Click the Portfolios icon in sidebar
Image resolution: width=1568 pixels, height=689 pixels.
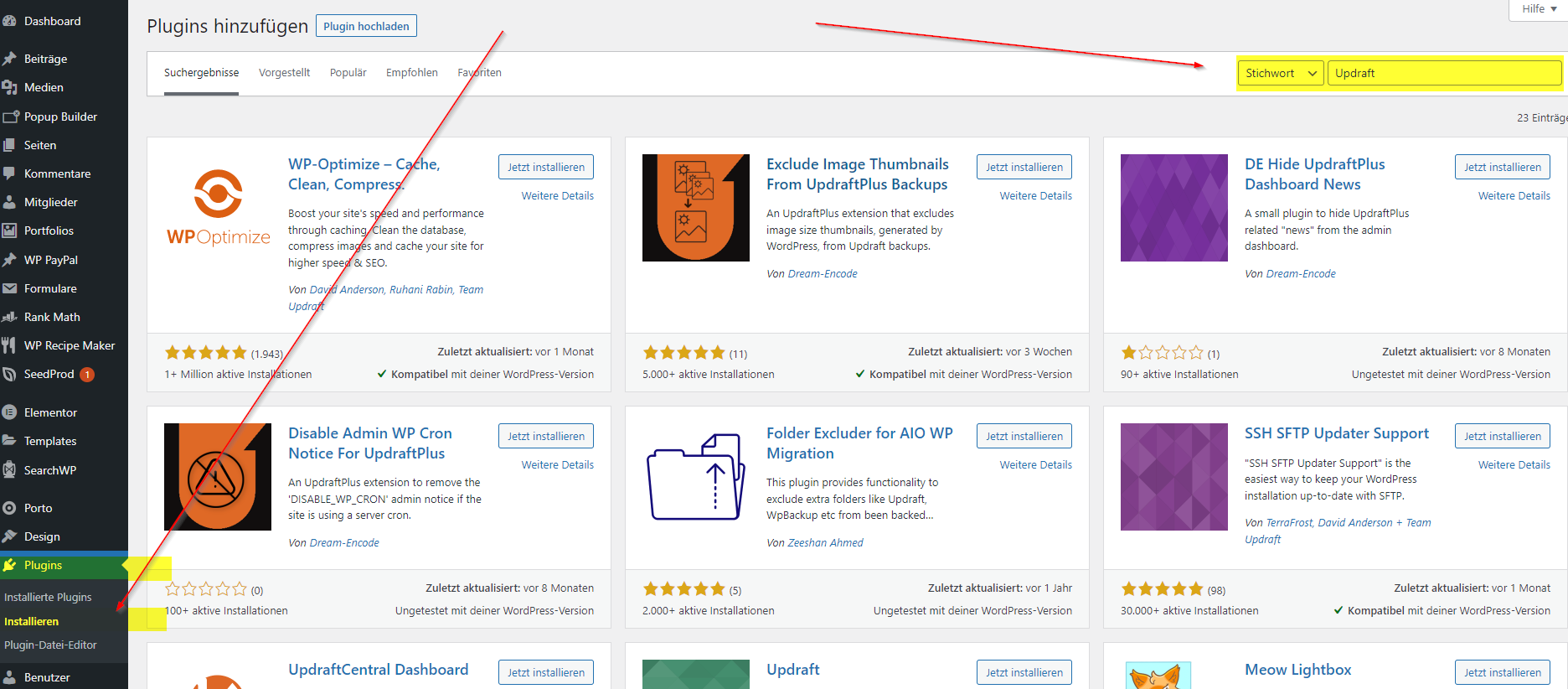pos(10,231)
